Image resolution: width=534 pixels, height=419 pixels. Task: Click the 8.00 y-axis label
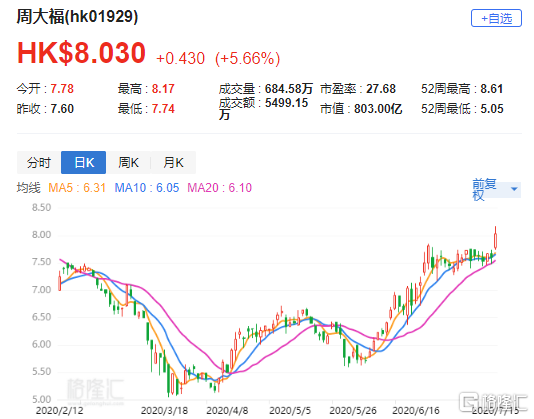pos(41,235)
